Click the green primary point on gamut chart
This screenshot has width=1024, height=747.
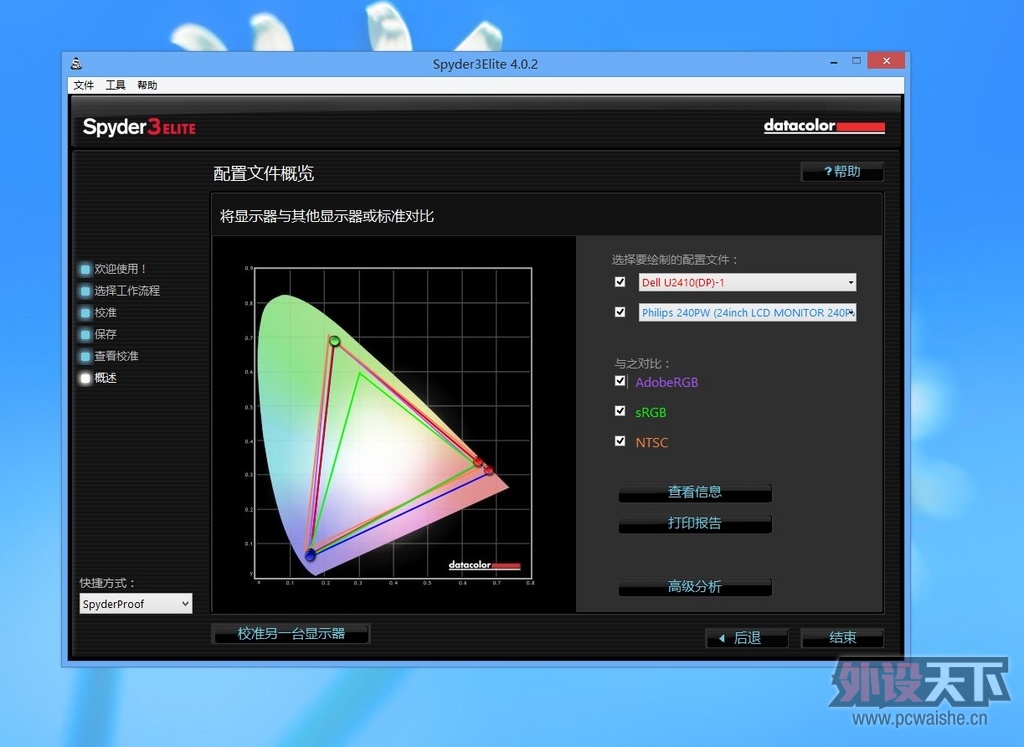[334, 341]
